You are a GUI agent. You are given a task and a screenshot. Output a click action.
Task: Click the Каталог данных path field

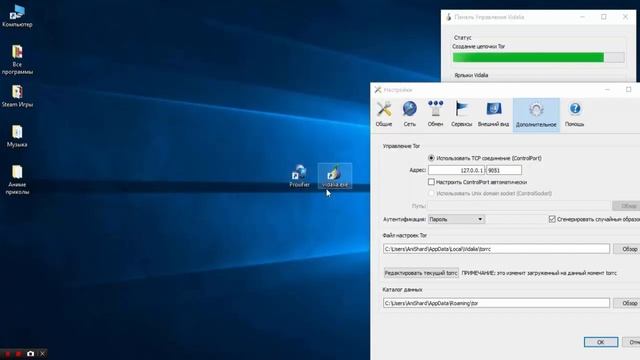(x=496, y=303)
